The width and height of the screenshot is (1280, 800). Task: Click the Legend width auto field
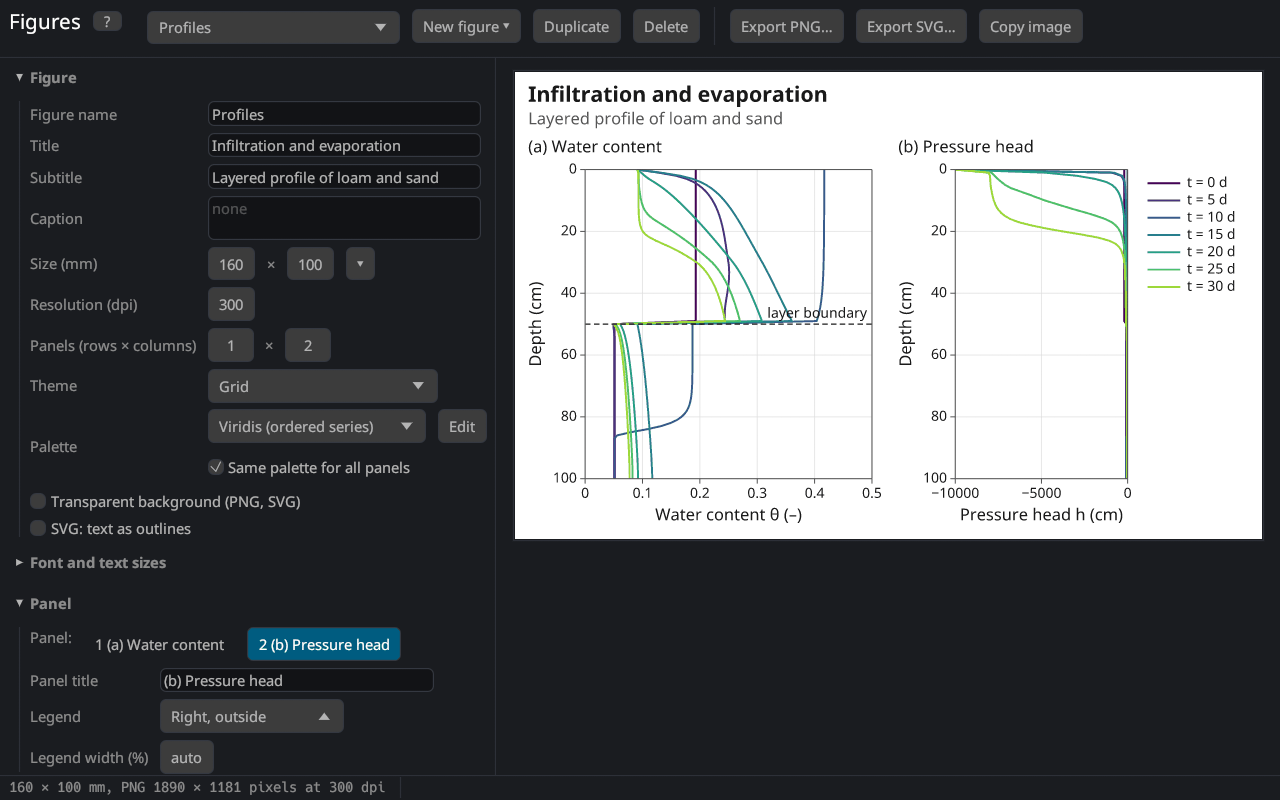(186, 757)
